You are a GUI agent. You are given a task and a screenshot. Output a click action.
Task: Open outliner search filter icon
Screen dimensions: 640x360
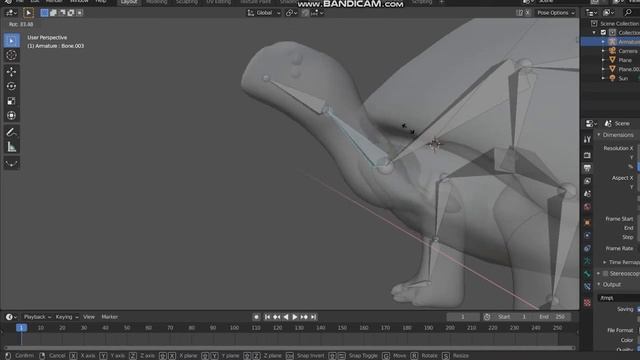pos(628,13)
